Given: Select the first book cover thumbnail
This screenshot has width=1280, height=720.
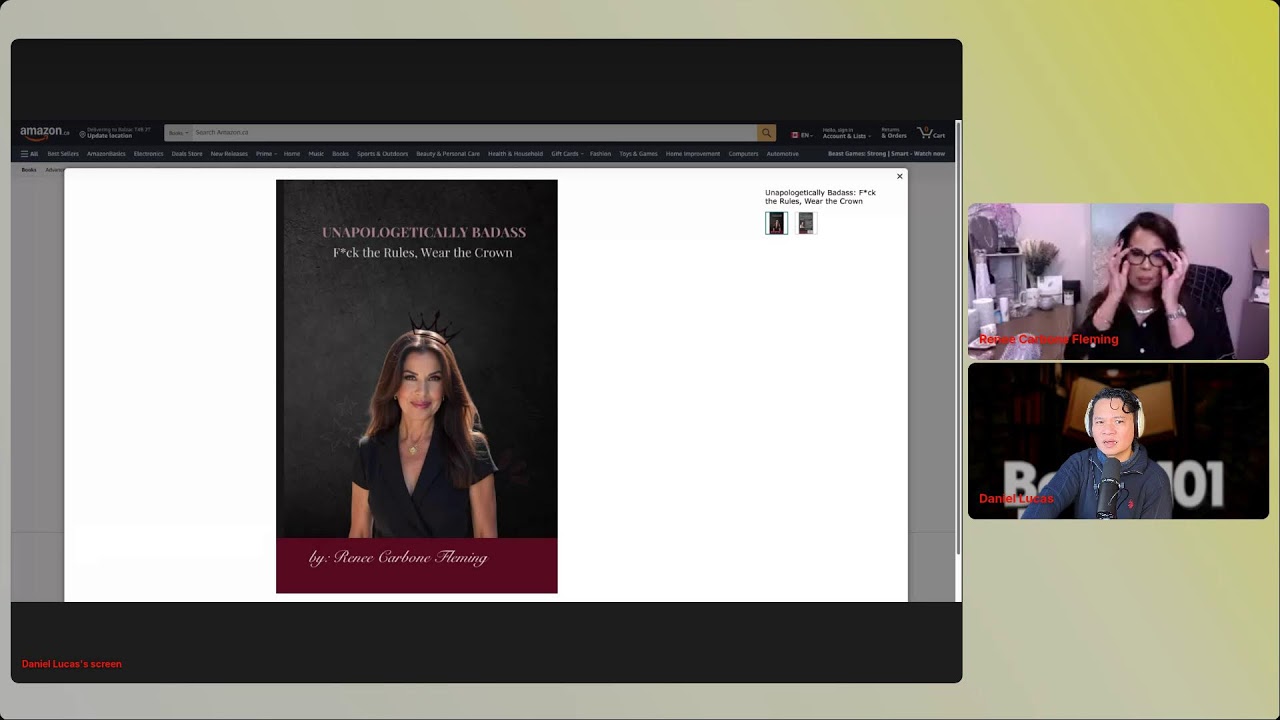Looking at the screenshot, I should [x=776, y=223].
